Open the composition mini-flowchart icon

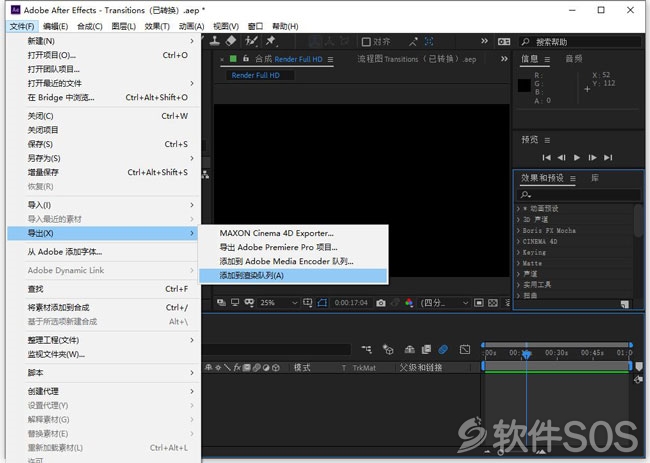[366, 349]
